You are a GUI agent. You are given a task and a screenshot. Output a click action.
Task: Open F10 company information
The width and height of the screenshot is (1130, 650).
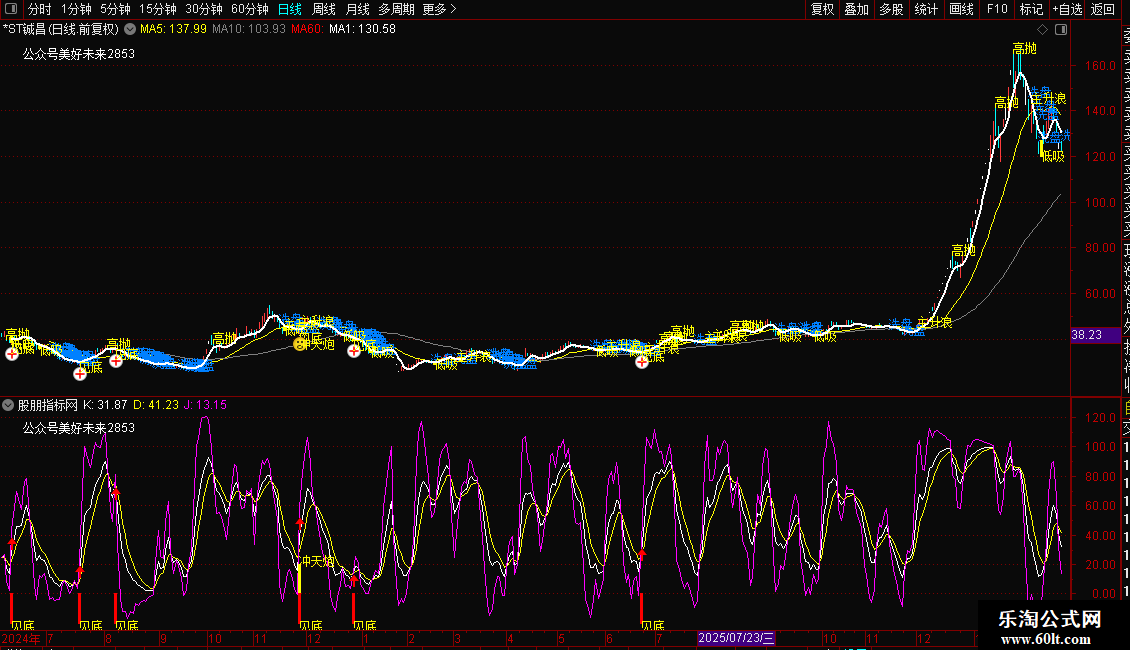(x=997, y=9)
